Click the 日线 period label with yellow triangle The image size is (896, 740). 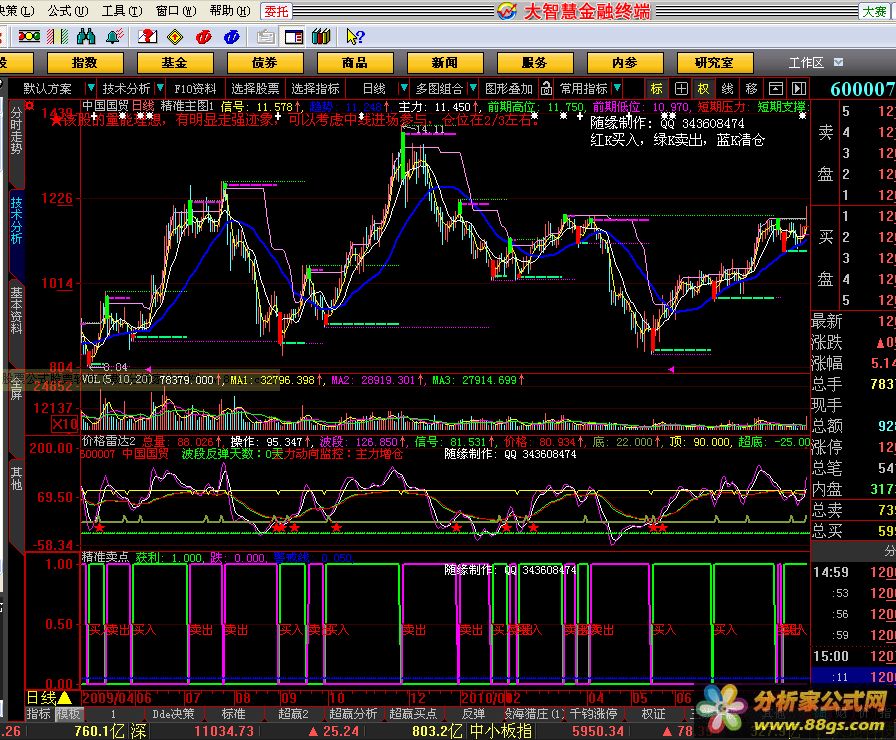tap(49, 698)
